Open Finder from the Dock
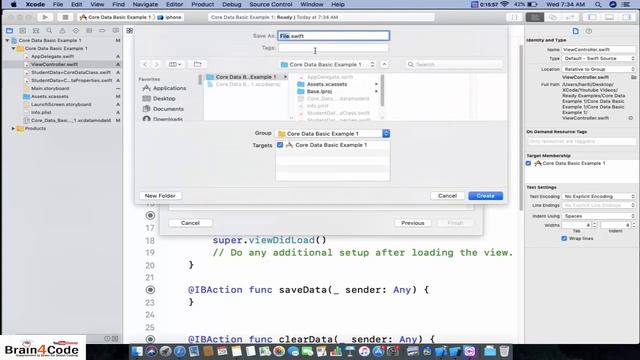This screenshot has width=640, height=360. (137, 351)
